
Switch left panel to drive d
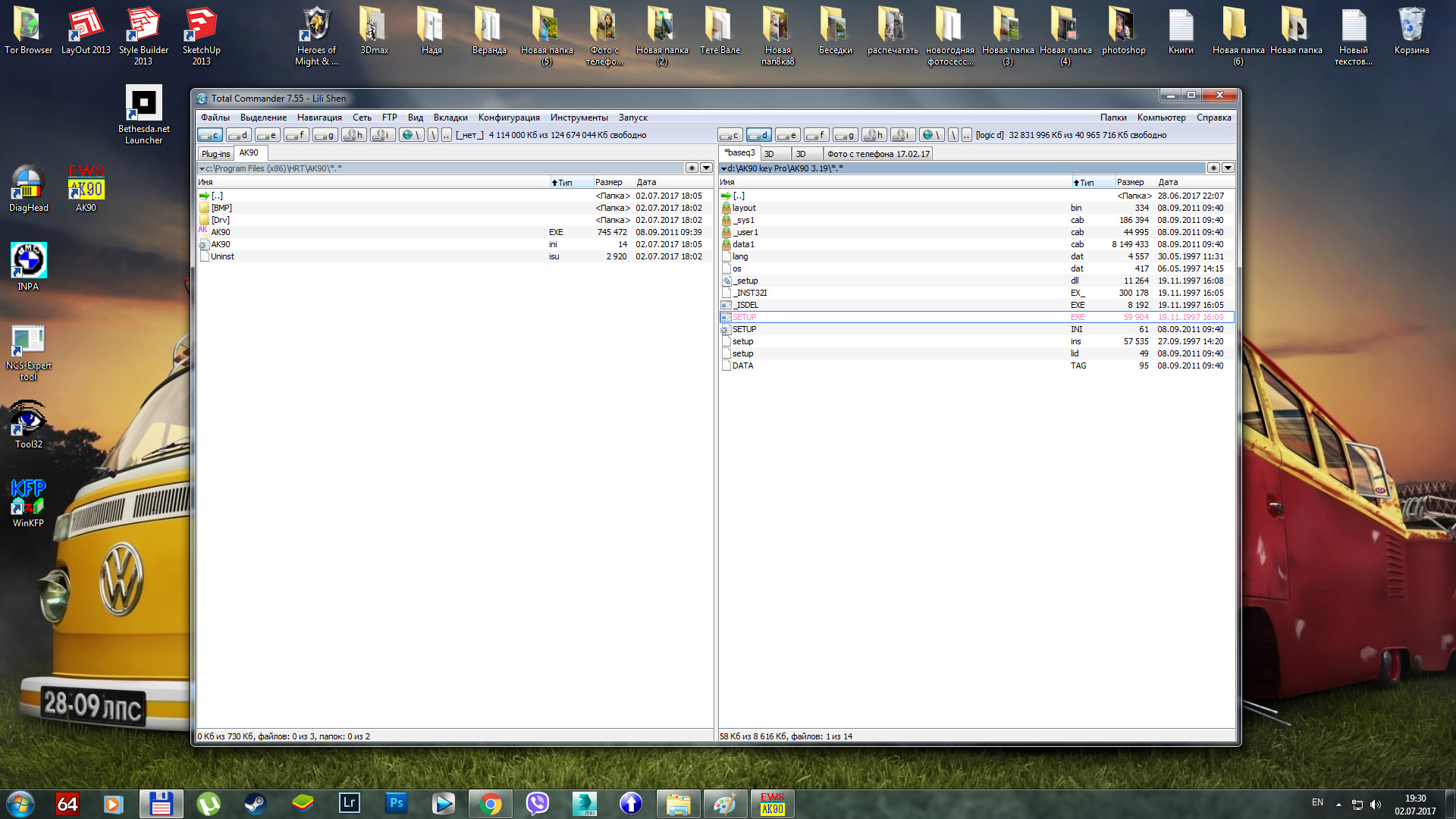pos(238,135)
